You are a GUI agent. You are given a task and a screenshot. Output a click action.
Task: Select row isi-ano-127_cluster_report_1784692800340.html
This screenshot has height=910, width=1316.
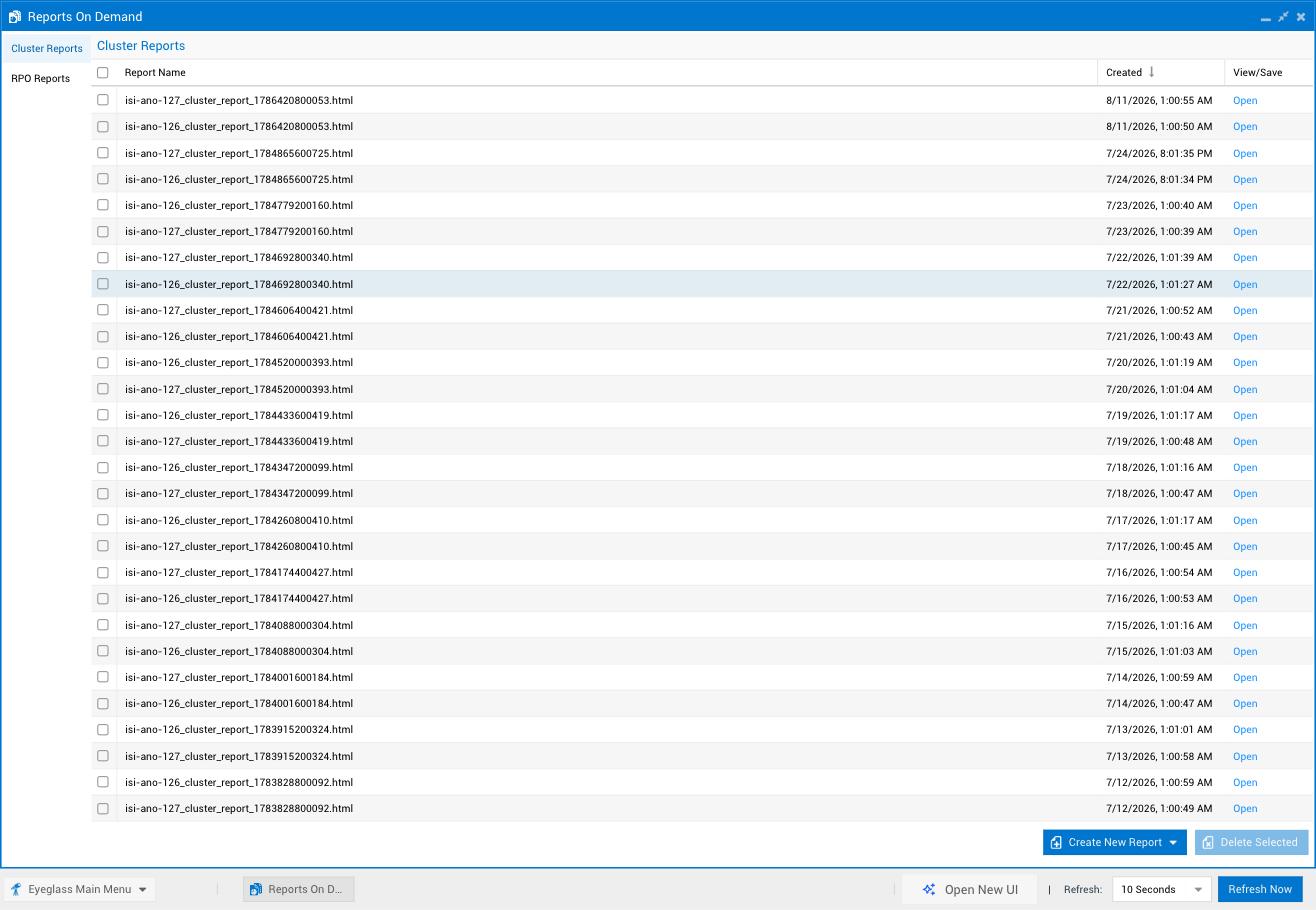point(701,257)
